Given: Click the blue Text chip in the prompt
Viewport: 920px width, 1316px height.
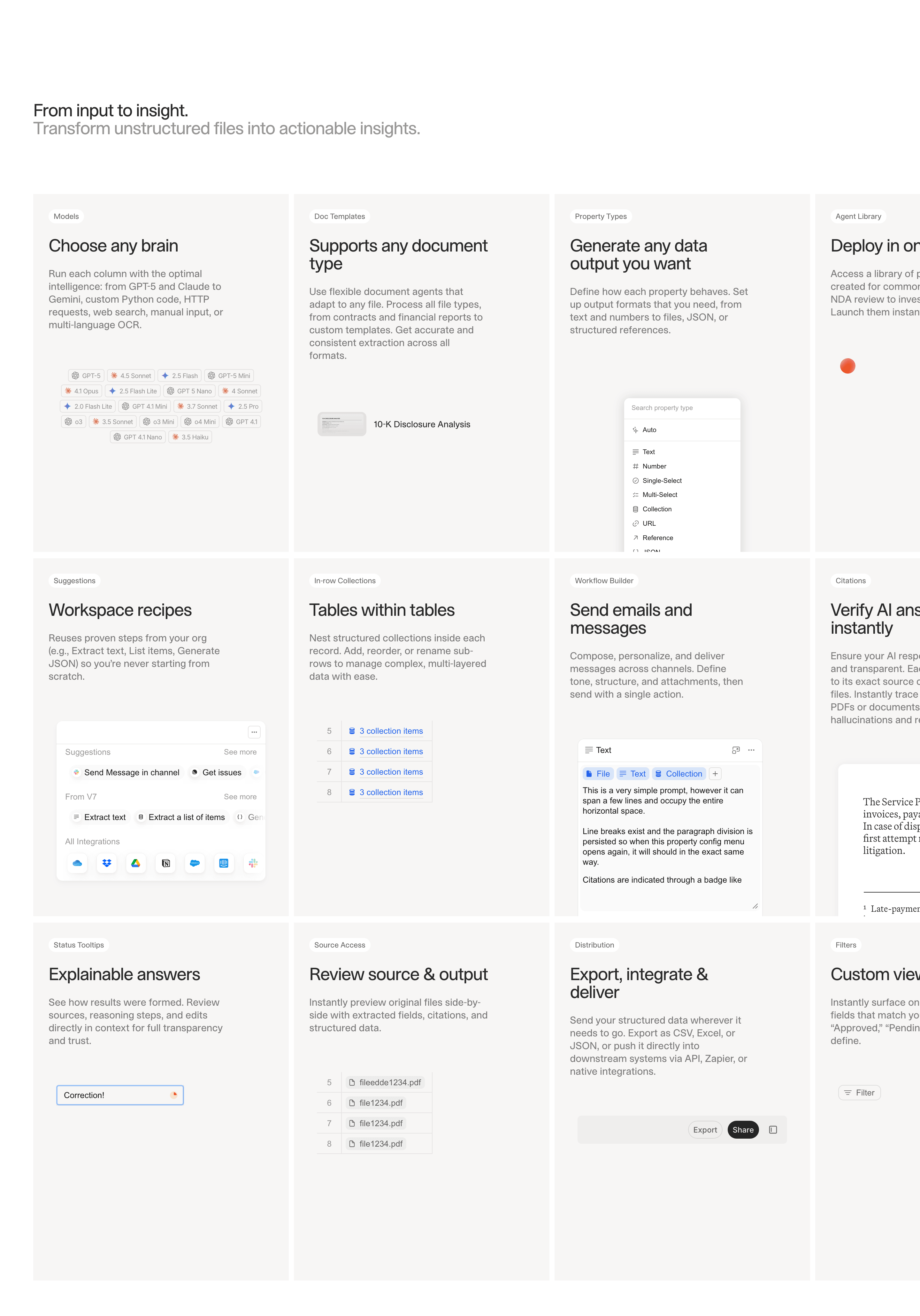Looking at the screenshot, I should pos(632,774).
